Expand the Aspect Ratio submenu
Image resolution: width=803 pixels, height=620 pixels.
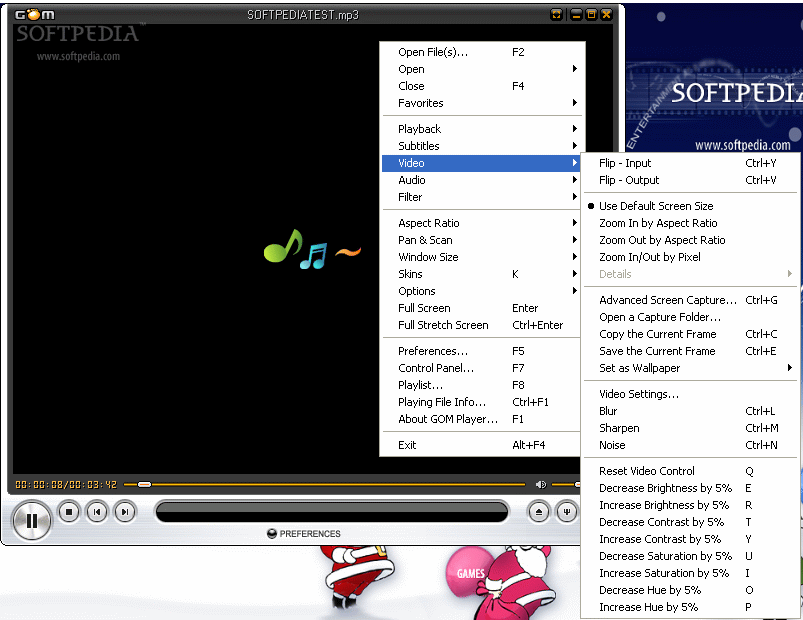[481, 223]
